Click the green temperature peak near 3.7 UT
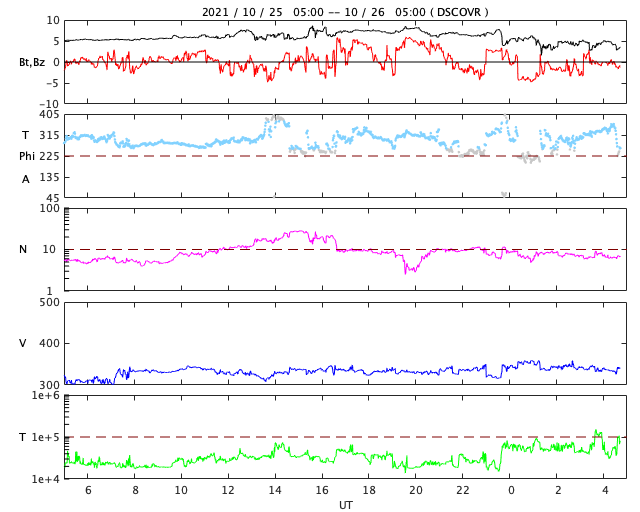This screenshot has width=640, height=512. click(x=597, y=433)
